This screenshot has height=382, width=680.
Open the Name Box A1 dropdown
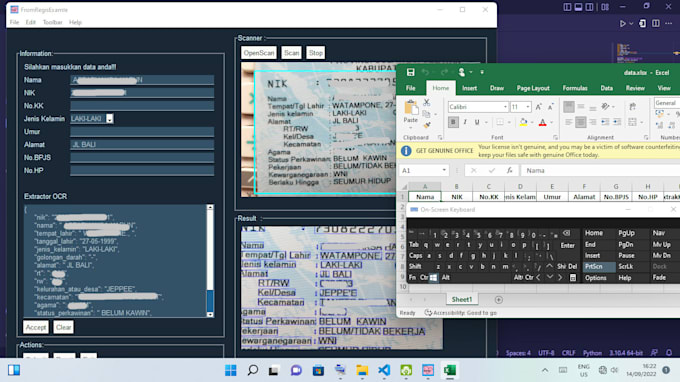coord(444,170)
